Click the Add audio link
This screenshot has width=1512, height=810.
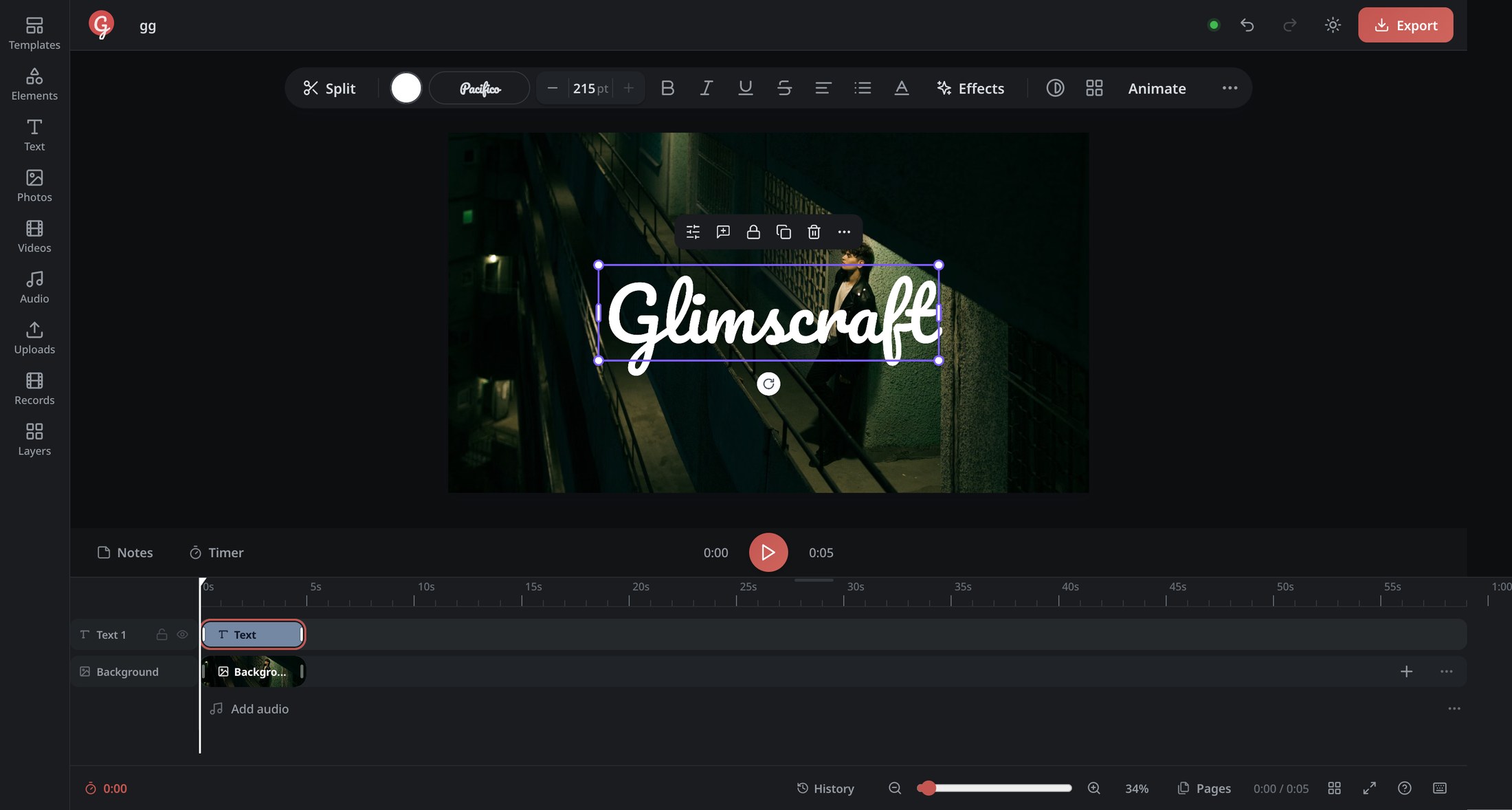[249, 709]
